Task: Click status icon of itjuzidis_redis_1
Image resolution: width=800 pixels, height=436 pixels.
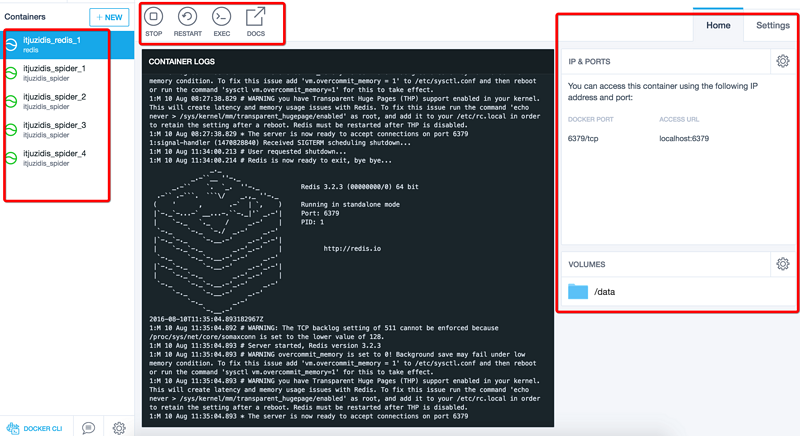Action: 11,45
